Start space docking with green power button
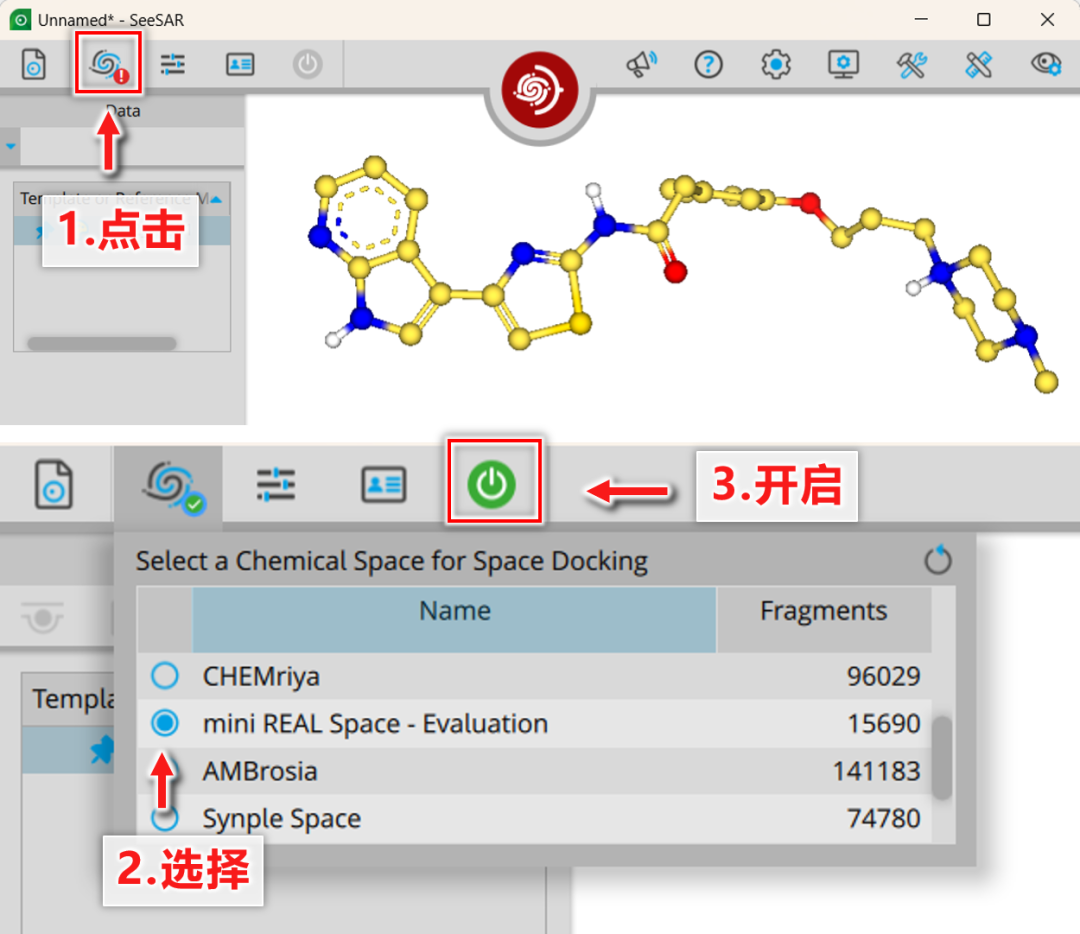This screenshot has height=934, width=1080. [x=492, y=484]
